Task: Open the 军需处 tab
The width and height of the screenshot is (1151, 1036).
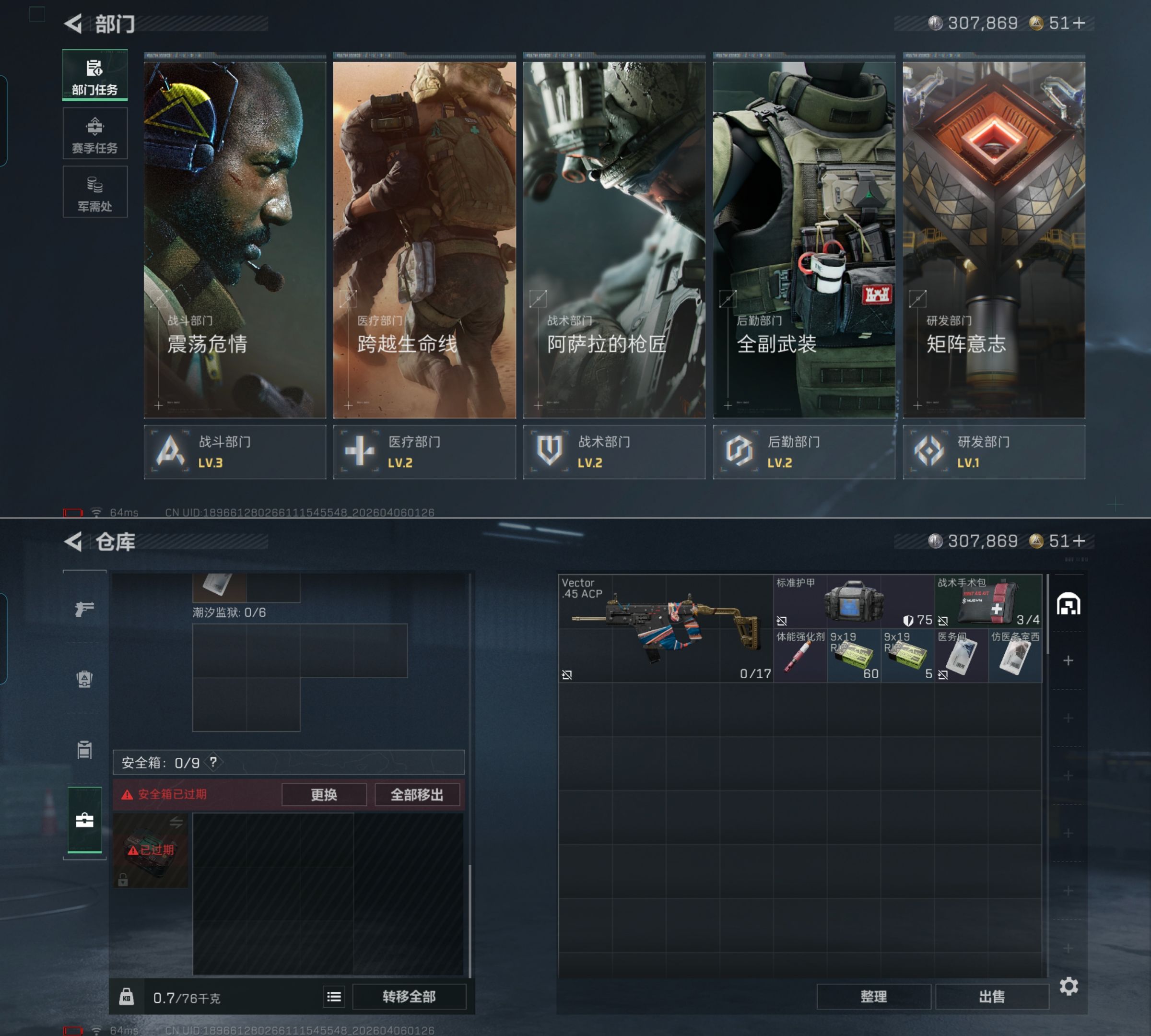Action: tap(94, 192)
